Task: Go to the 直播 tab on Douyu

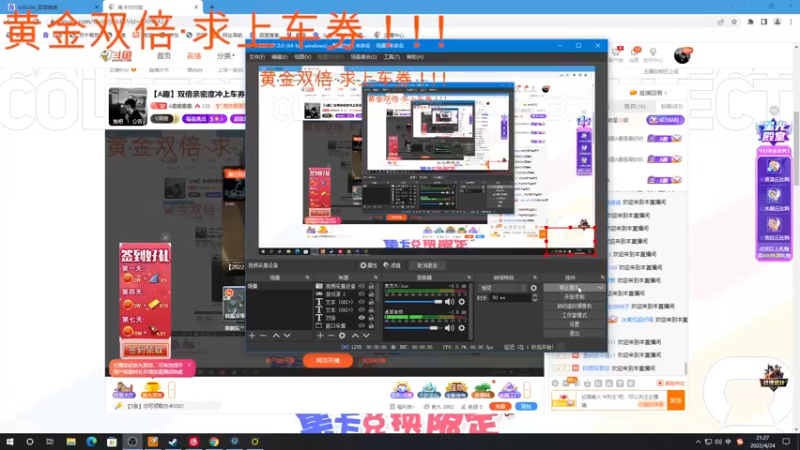Action: 194,56
